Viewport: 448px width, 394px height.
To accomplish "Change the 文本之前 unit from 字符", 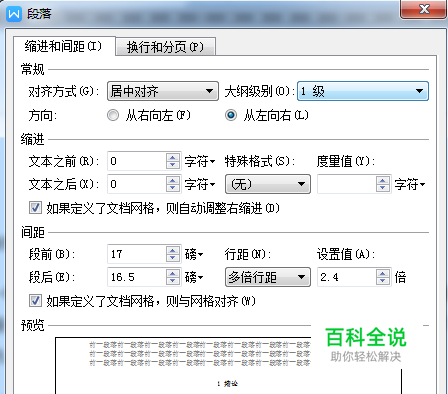I will [200, 162].
